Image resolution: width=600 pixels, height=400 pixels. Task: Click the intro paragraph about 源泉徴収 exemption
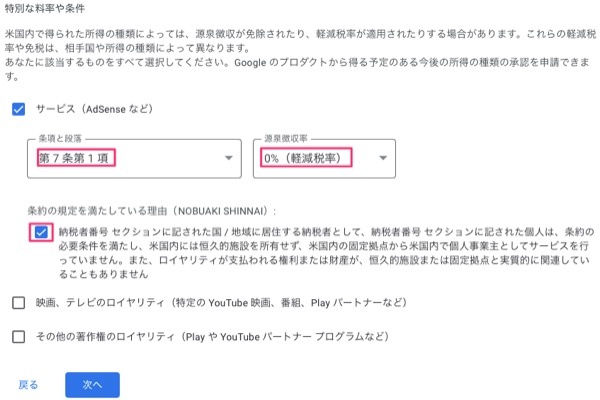[300, 41]
